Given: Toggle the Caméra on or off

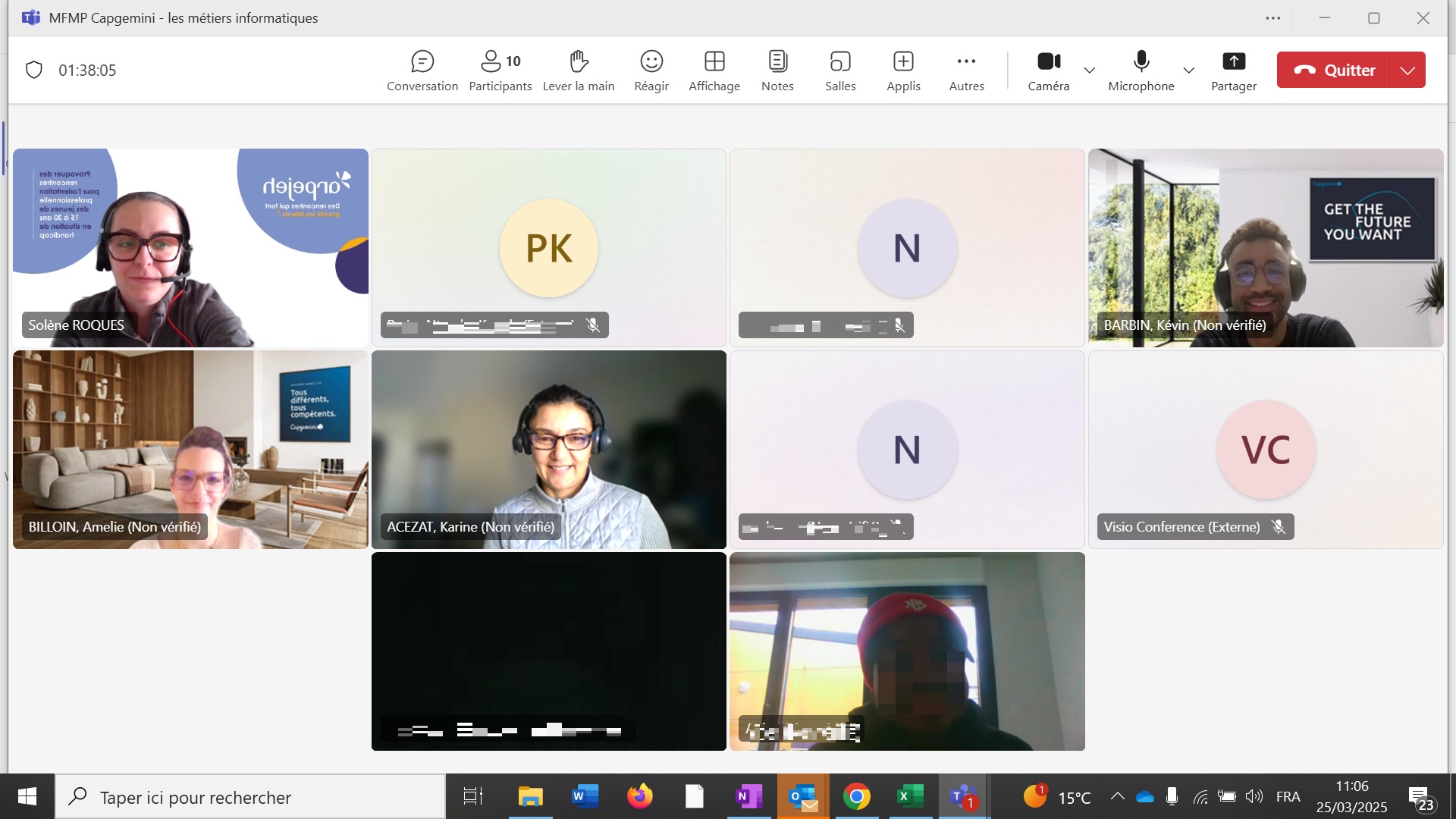Looking at the screenshot, I should pos(1049,71).
